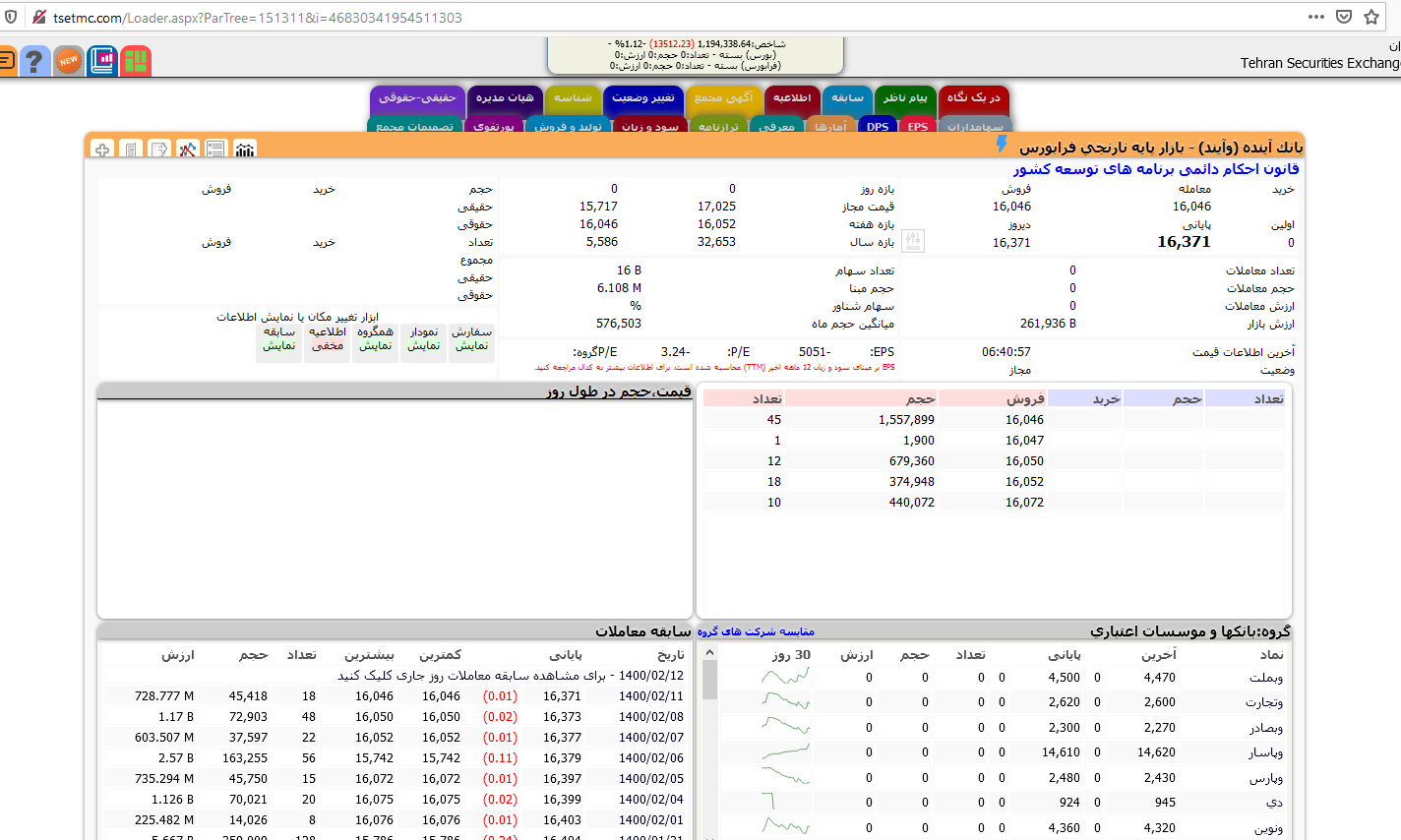Image resolution: width=1401 pixels, height=840 pixels.
Task: Open the orange NEW badge icon
Action: point(68,61)
